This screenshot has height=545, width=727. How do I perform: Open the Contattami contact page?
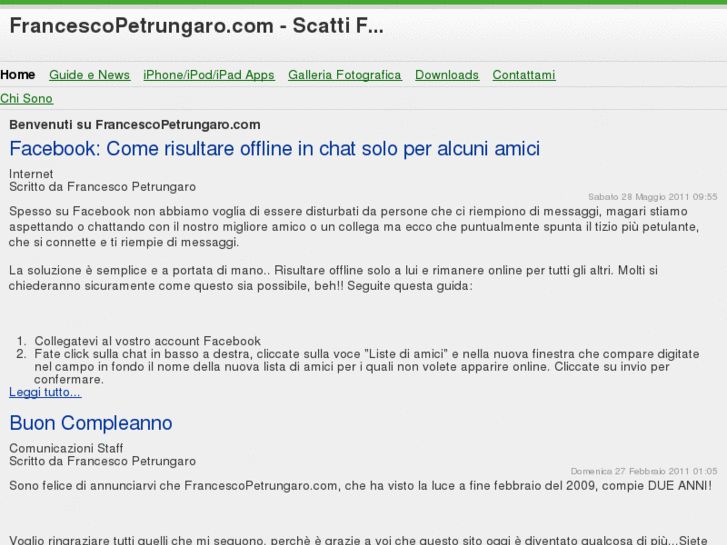[523, 75]
